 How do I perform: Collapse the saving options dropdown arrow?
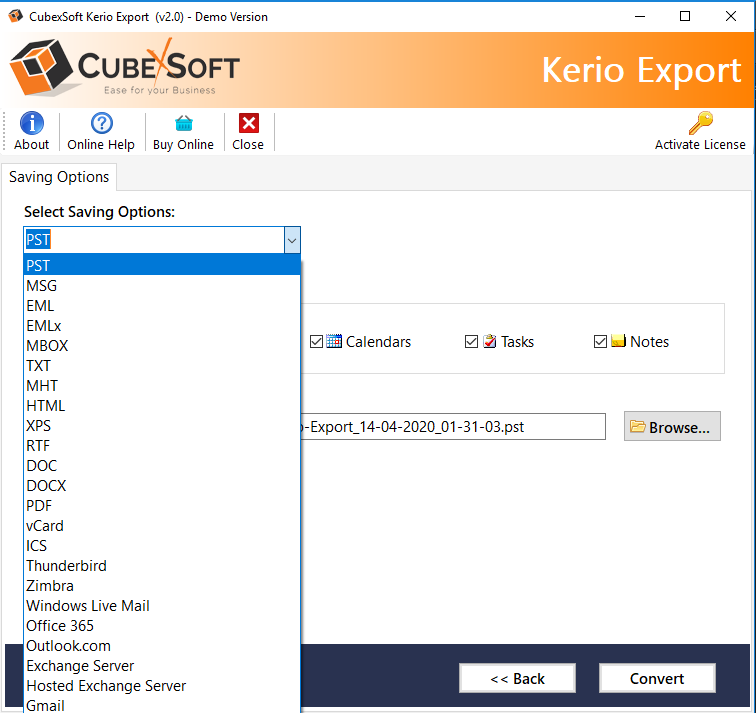tap(292, 240)
